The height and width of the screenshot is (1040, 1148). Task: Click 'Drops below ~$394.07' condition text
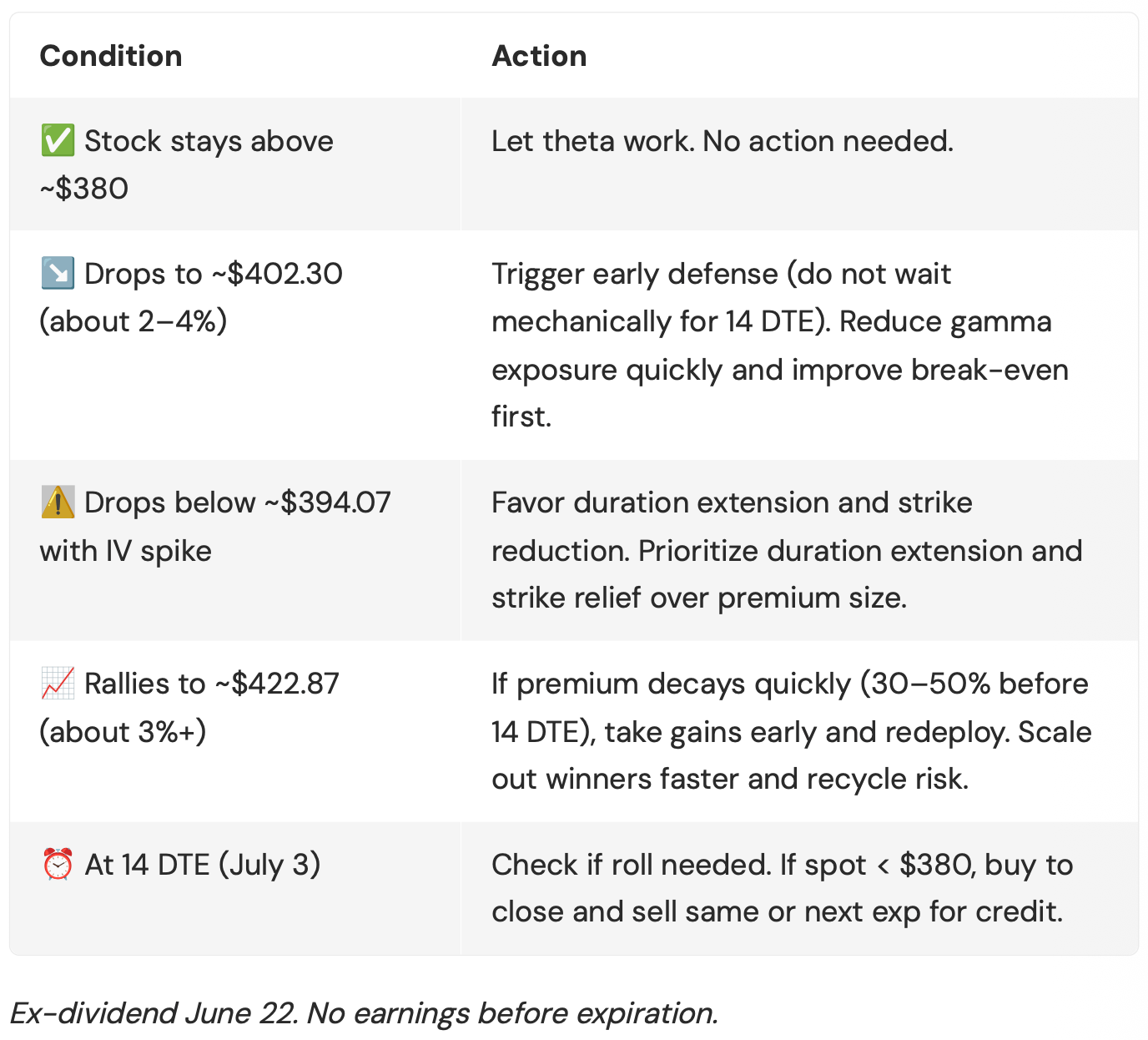coord(238,502)
